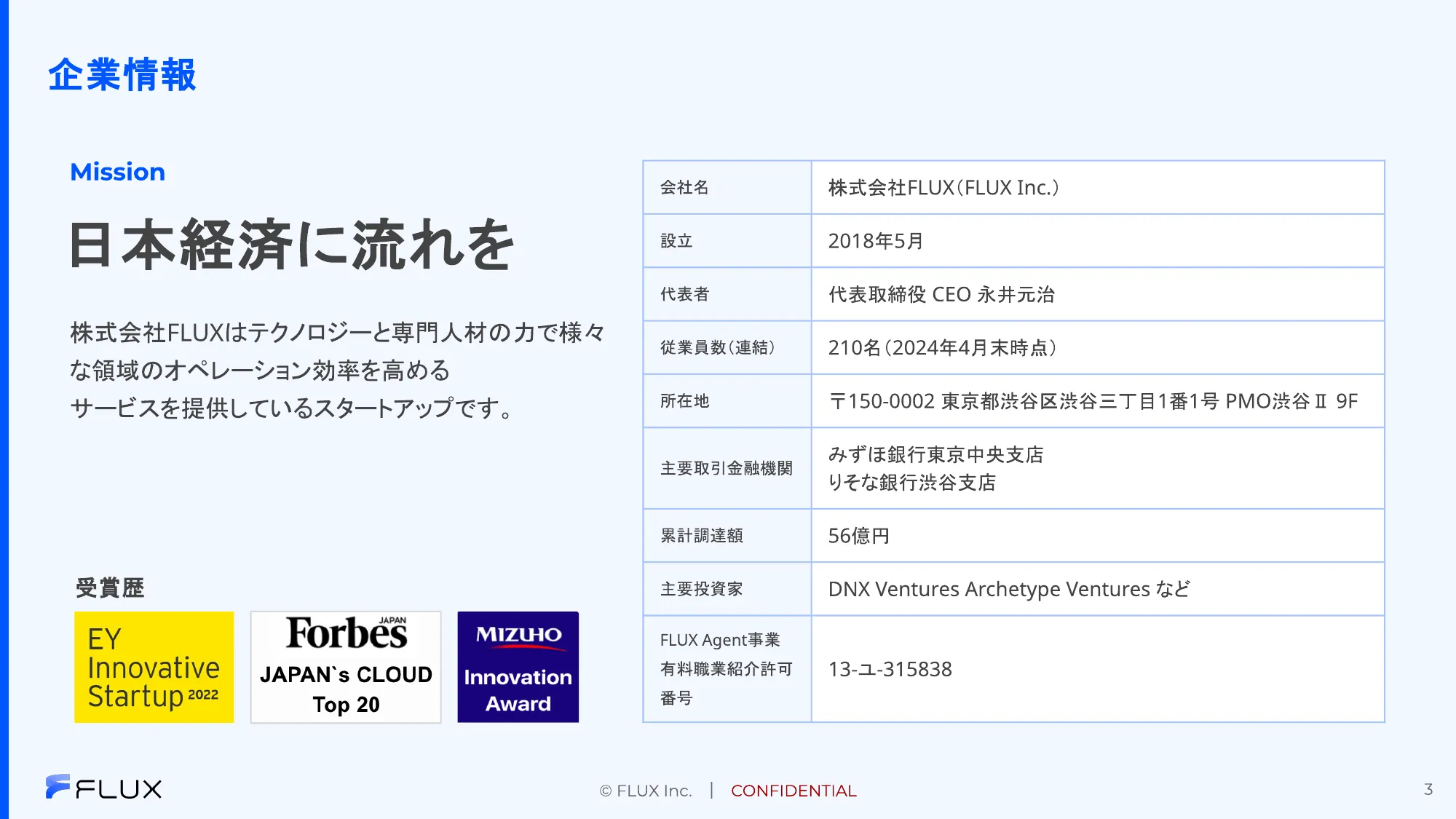The width and height of the screenshot is (1456, 819).
Task: Click the Mission heading
Action: coord(117,172)
